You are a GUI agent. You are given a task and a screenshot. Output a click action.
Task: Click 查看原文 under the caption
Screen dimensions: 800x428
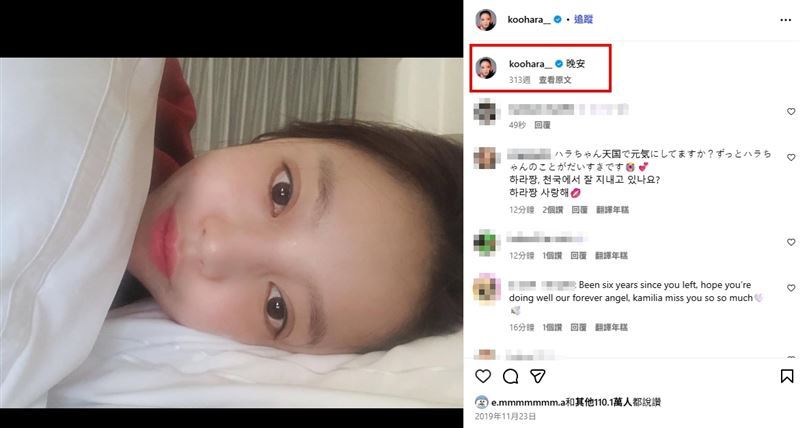[x=555, y=80]
